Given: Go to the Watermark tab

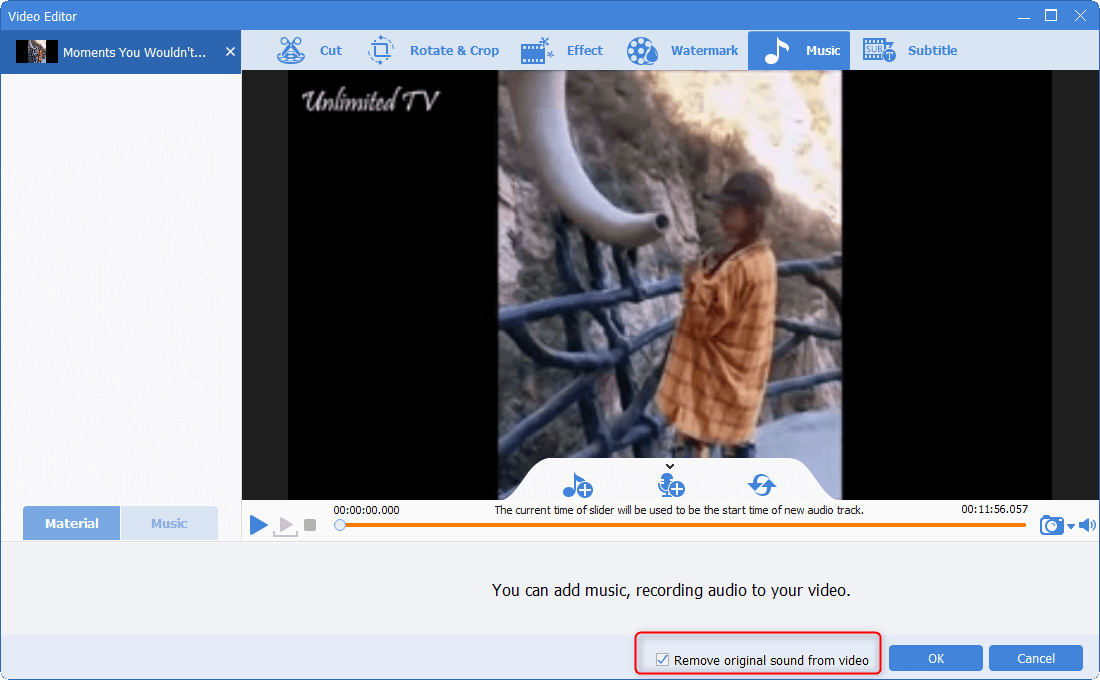Looking at the screenshot, I should 683,51.
